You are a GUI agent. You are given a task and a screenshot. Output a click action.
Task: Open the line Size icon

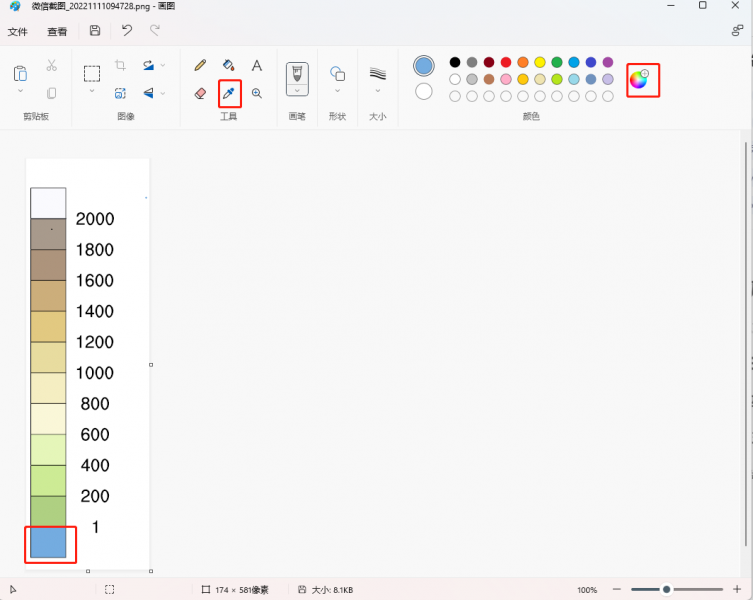pos(377,73)
